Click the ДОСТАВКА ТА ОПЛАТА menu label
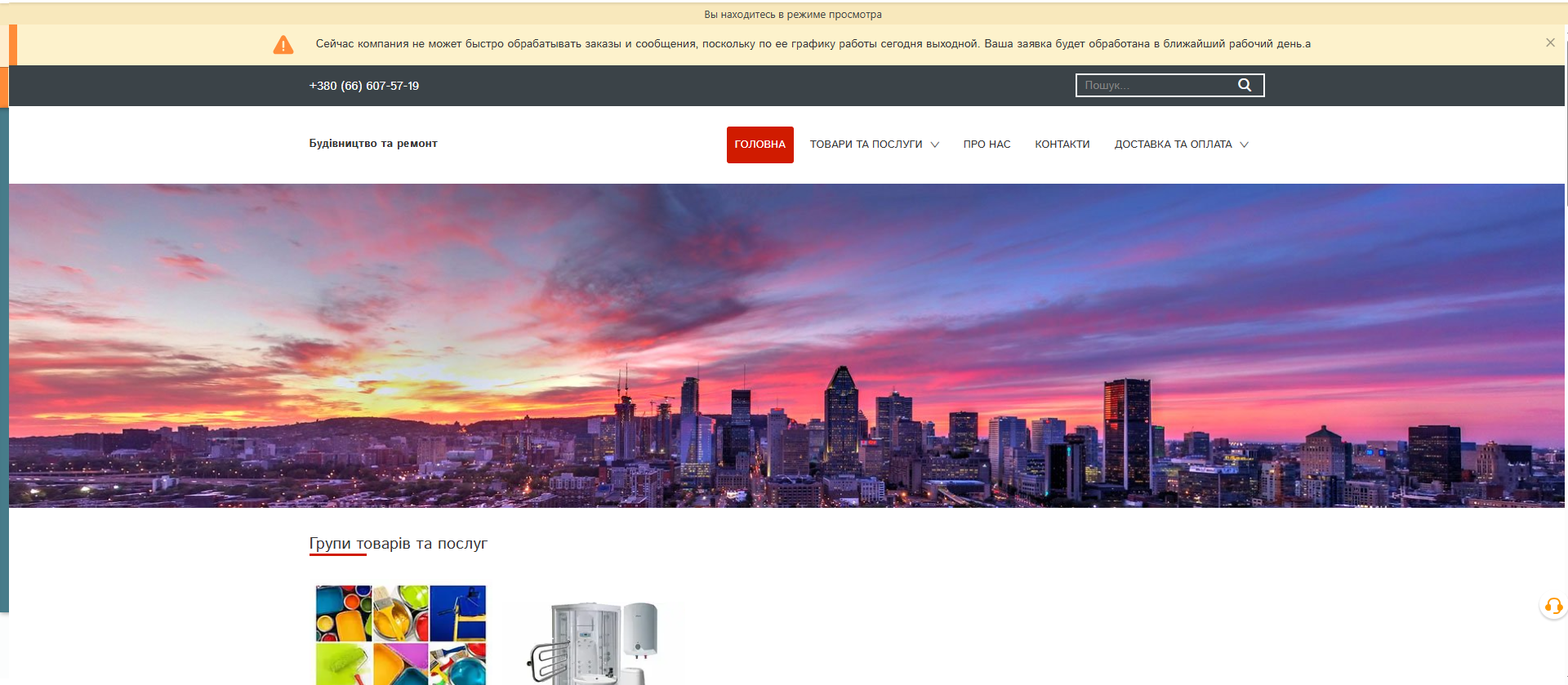Screen dimensions: 1568x685 tap(1173, 145)
